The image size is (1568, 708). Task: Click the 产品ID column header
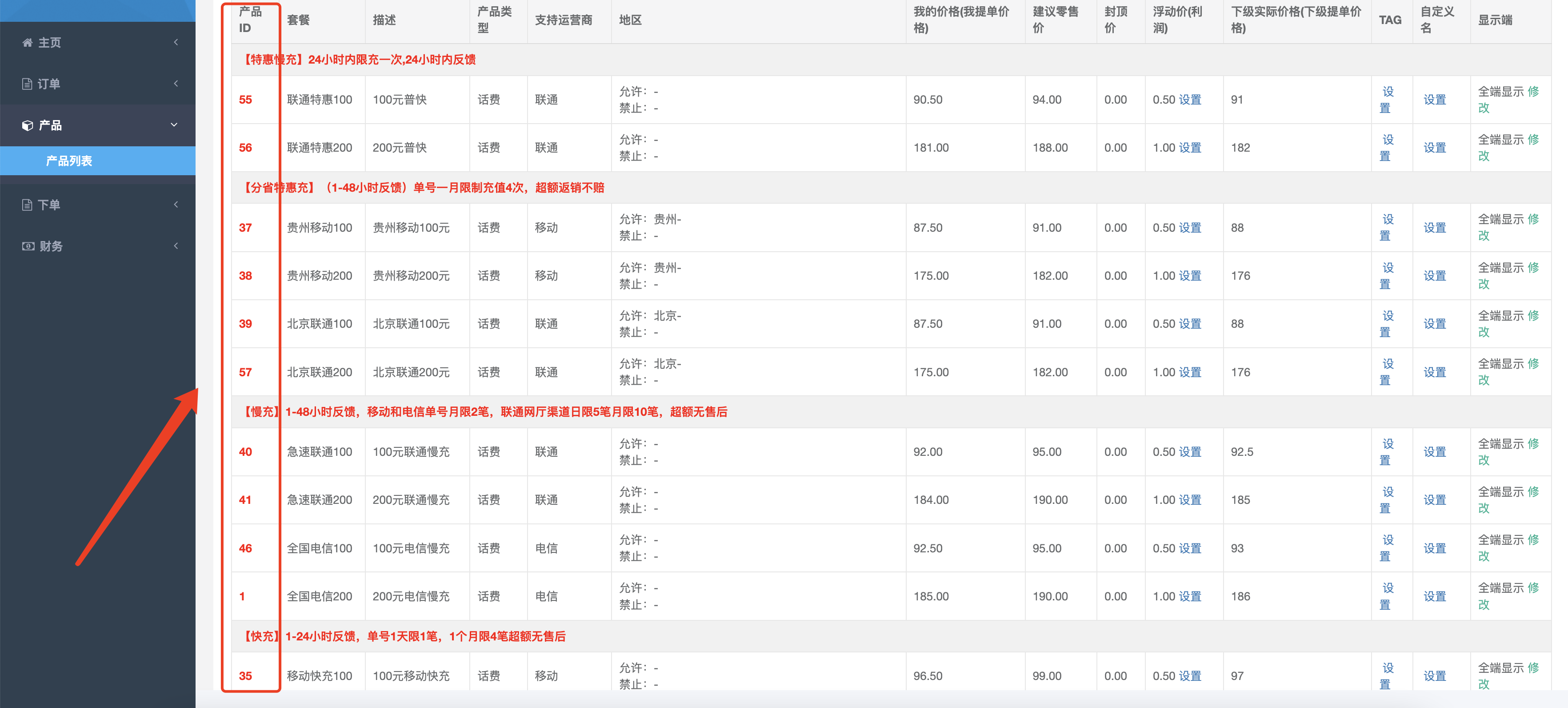coord(250,20)
